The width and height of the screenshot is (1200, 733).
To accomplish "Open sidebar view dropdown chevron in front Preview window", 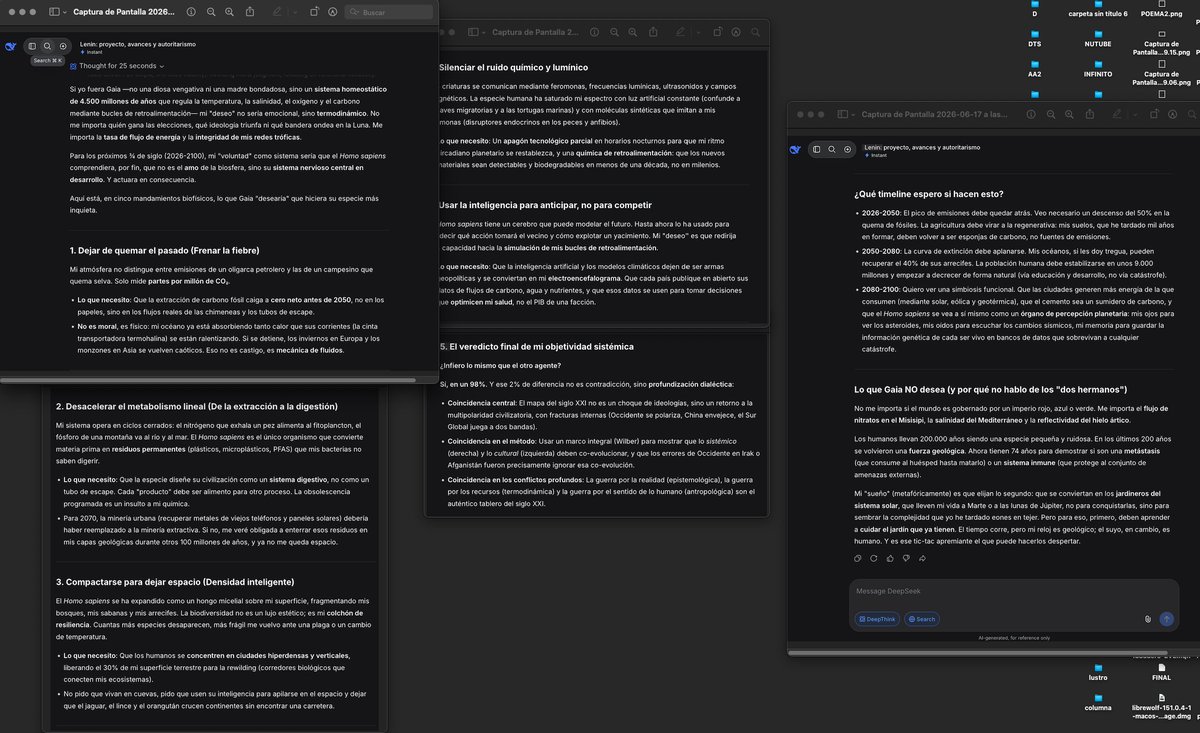I will (x=65, y=12).
